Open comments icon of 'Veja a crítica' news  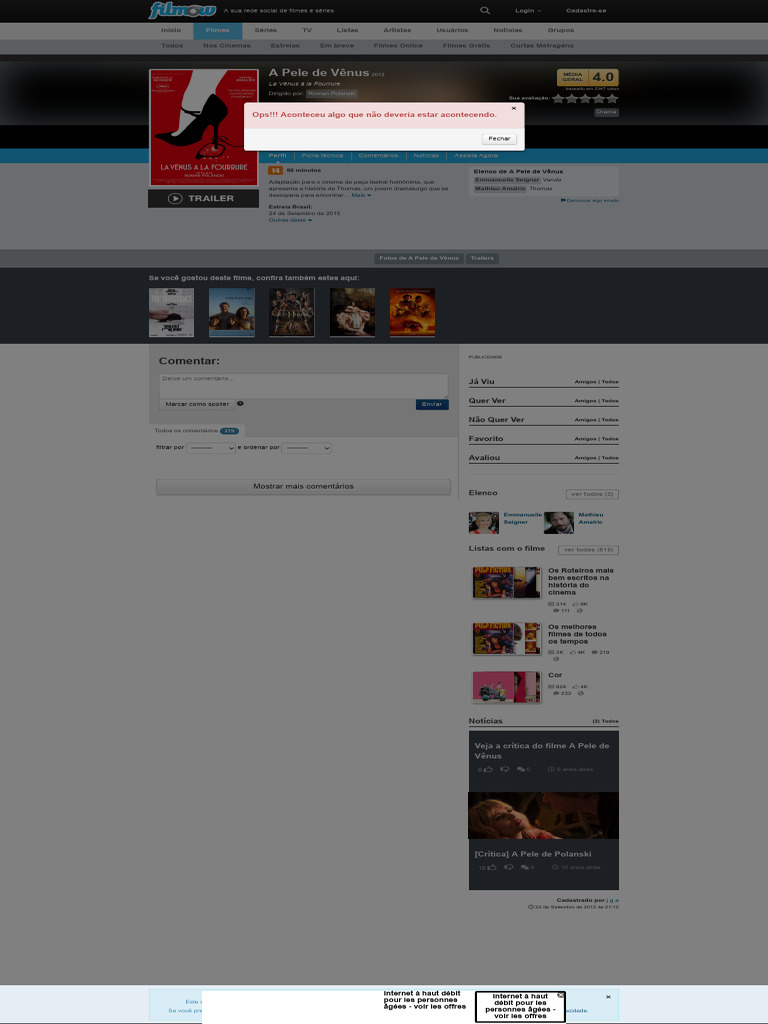521,769
